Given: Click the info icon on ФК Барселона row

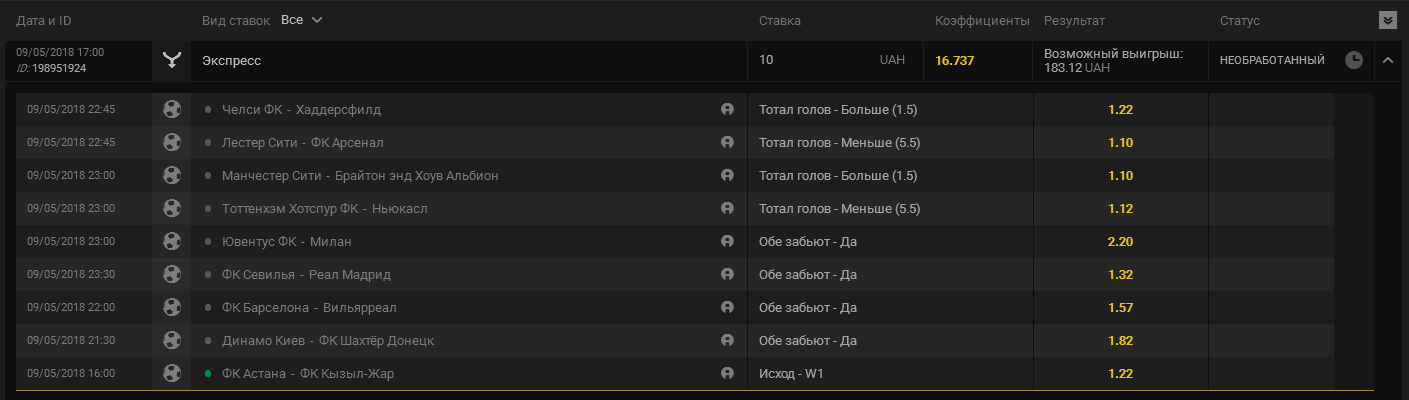Looking at the screenshot, I should 727,308.
